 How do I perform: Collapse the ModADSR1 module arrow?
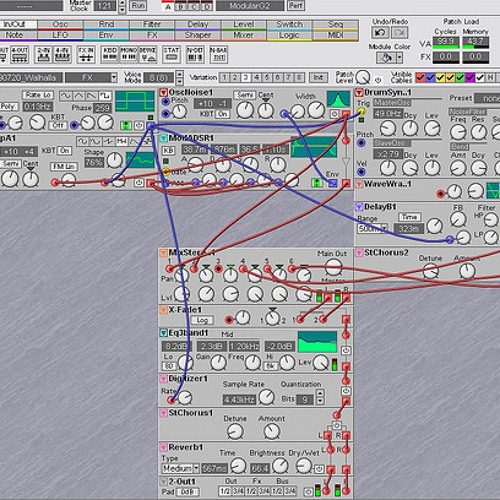point(163,138)
